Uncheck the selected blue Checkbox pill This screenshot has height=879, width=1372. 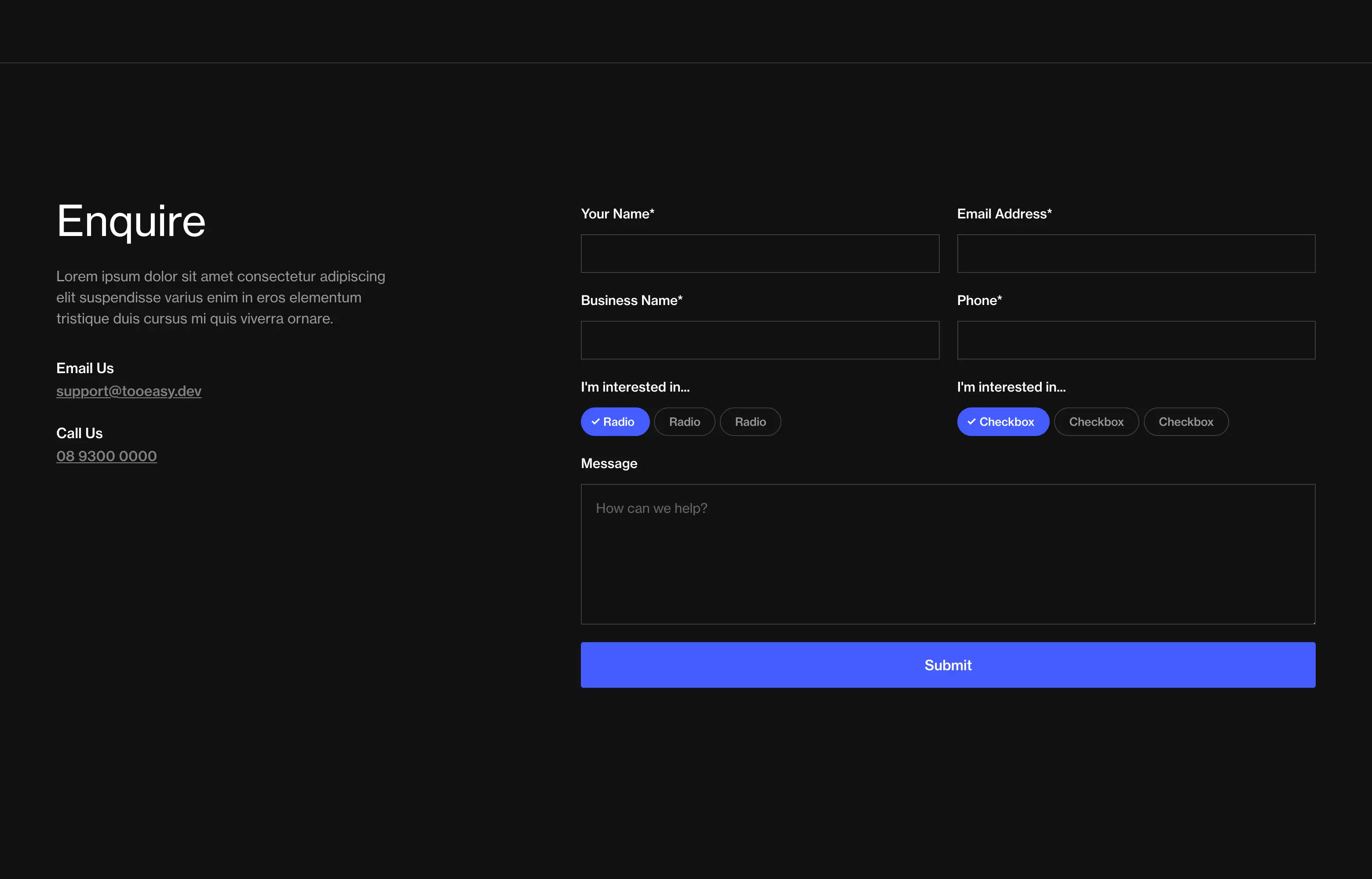coord(1003,422)
